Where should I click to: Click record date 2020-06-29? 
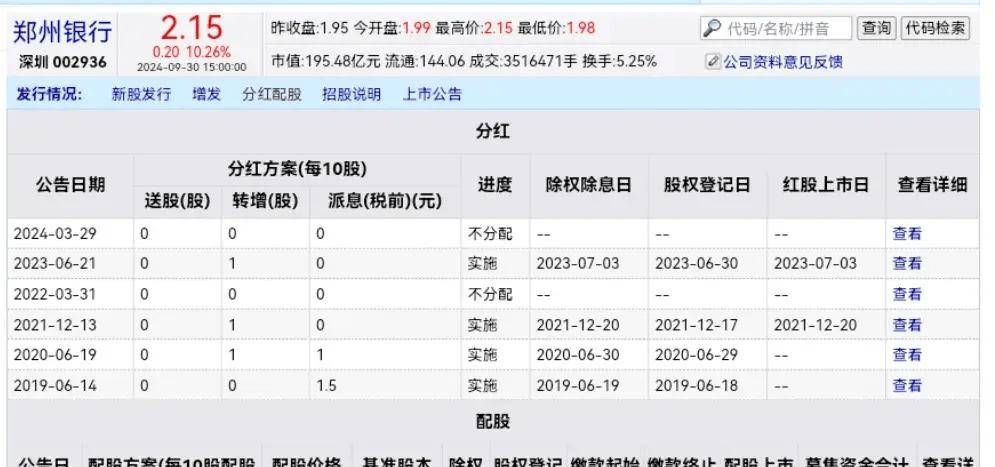click(696, 355)
